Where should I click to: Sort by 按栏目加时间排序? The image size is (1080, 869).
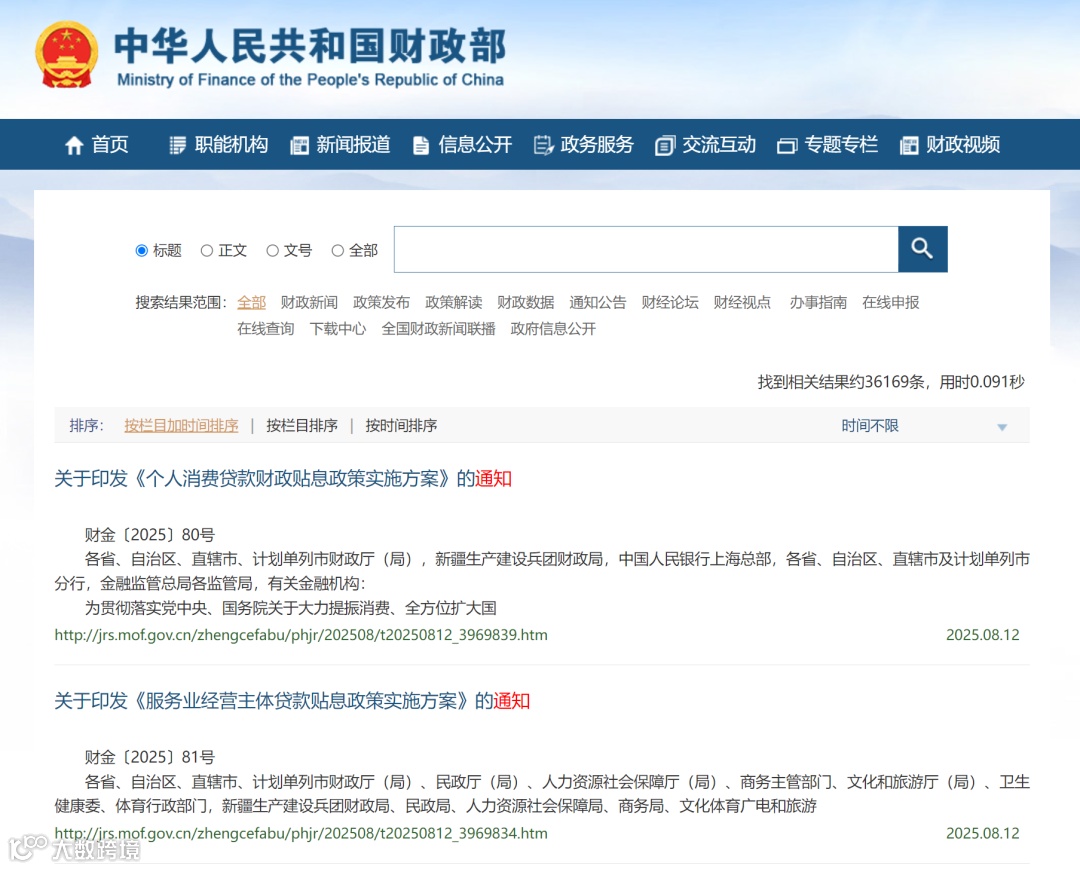point(181,426)
